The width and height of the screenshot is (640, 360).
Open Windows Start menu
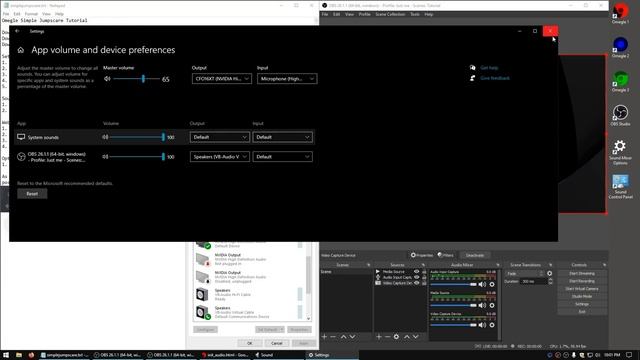point(6,355)
